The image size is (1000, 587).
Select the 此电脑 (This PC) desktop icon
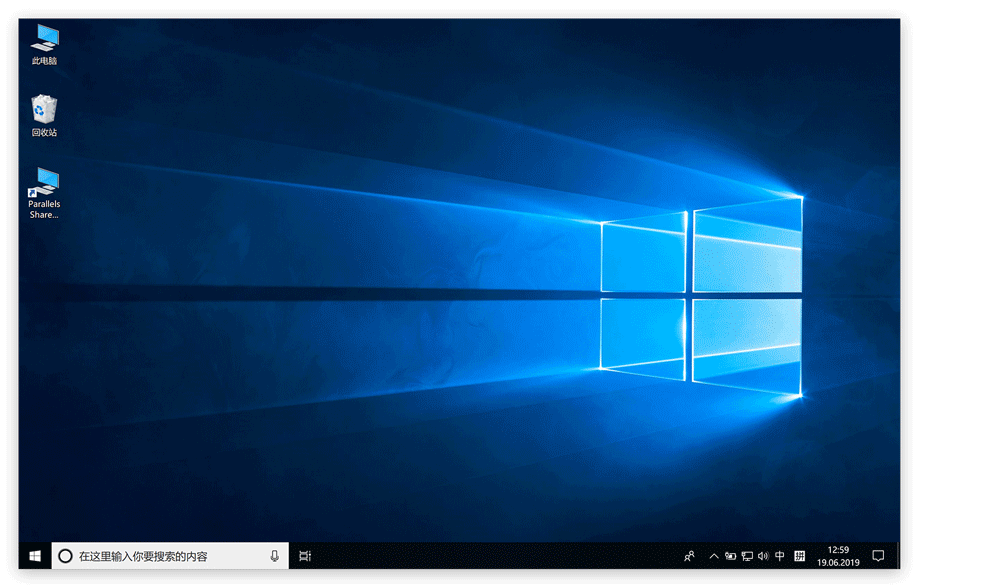[44, 44]
